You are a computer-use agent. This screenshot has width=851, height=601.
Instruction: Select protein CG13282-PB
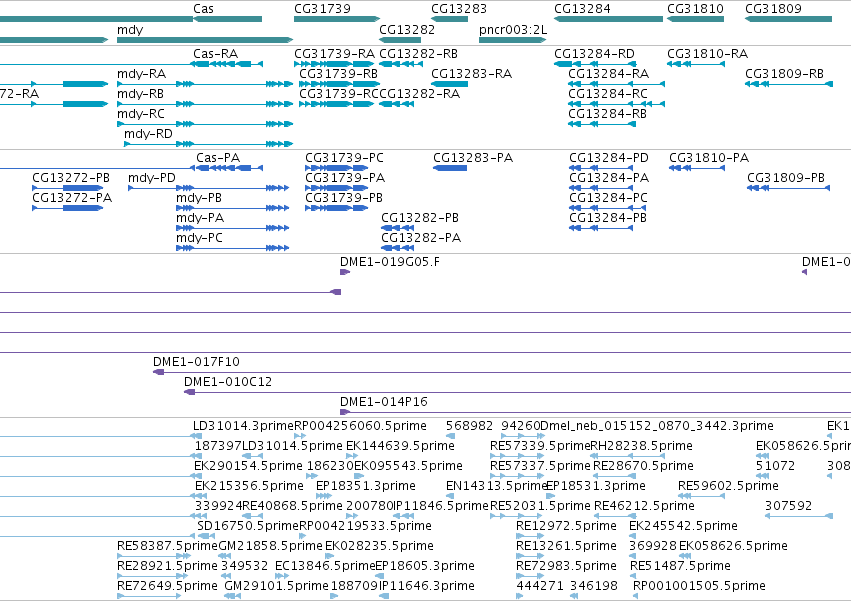[x=420, y=218]
